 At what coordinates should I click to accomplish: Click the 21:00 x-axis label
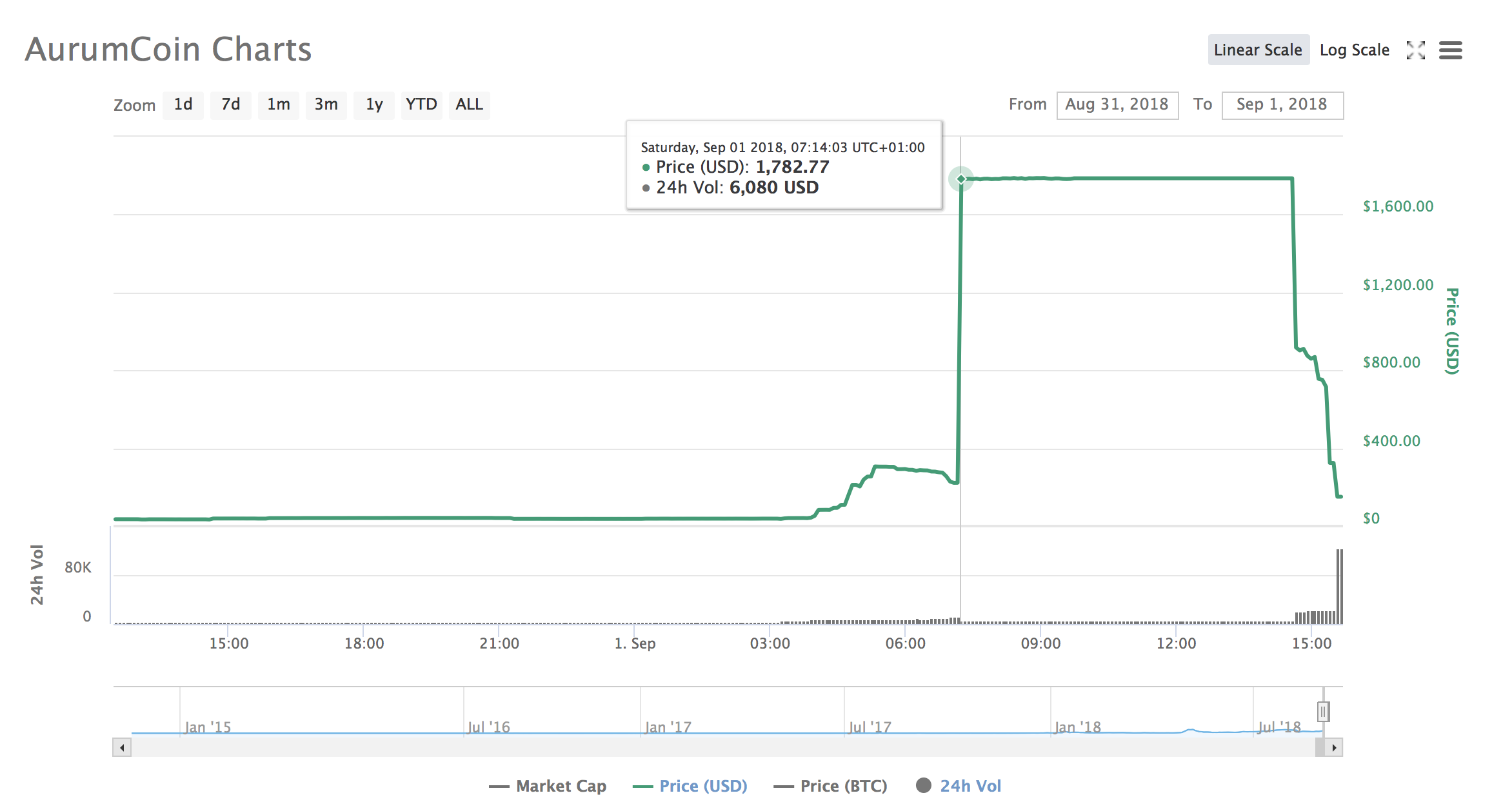coord(499,643)
